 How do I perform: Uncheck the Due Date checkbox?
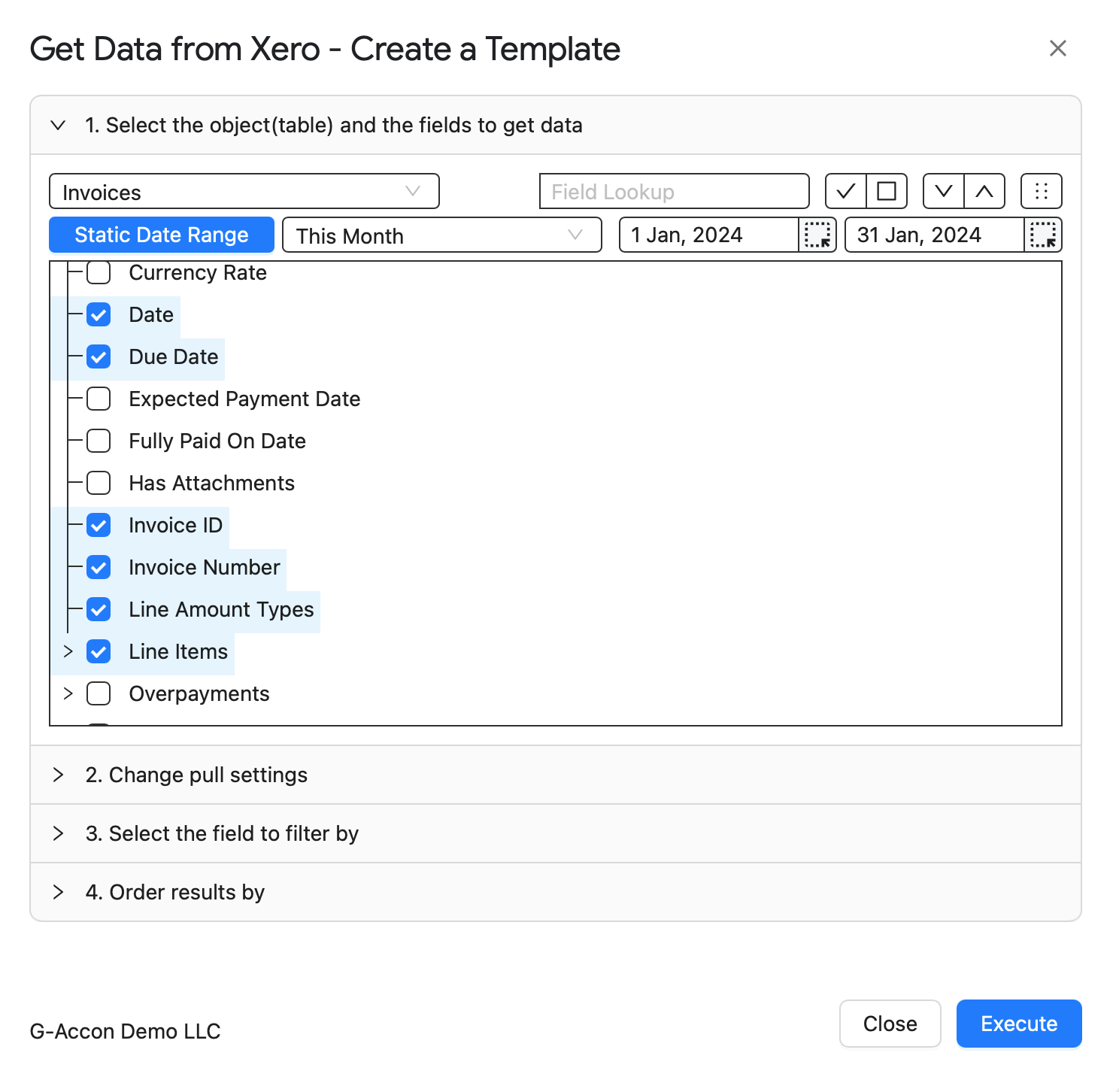[99, 356]
